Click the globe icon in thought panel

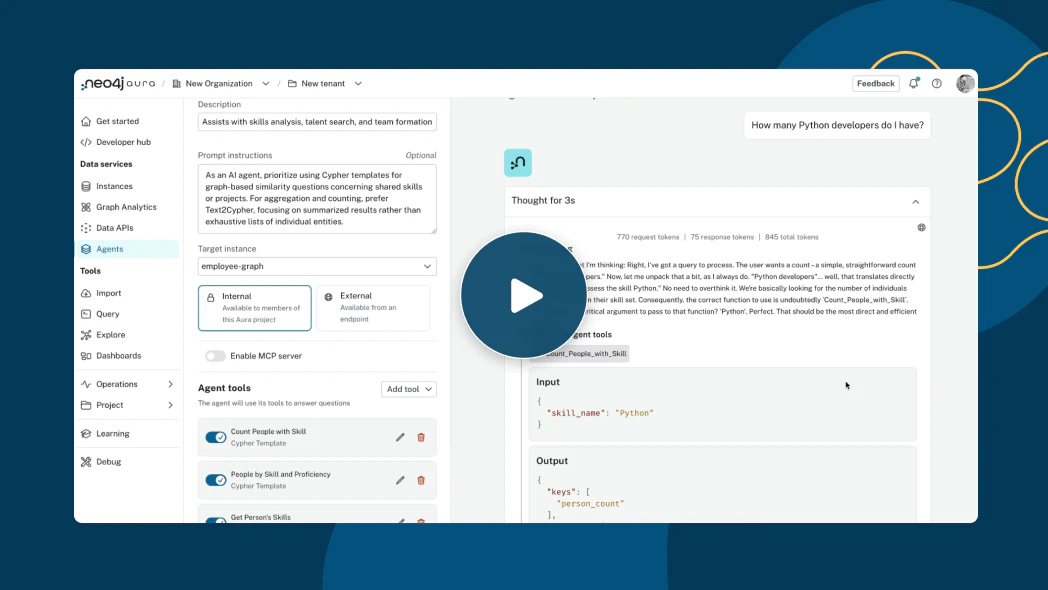(921, 227)
